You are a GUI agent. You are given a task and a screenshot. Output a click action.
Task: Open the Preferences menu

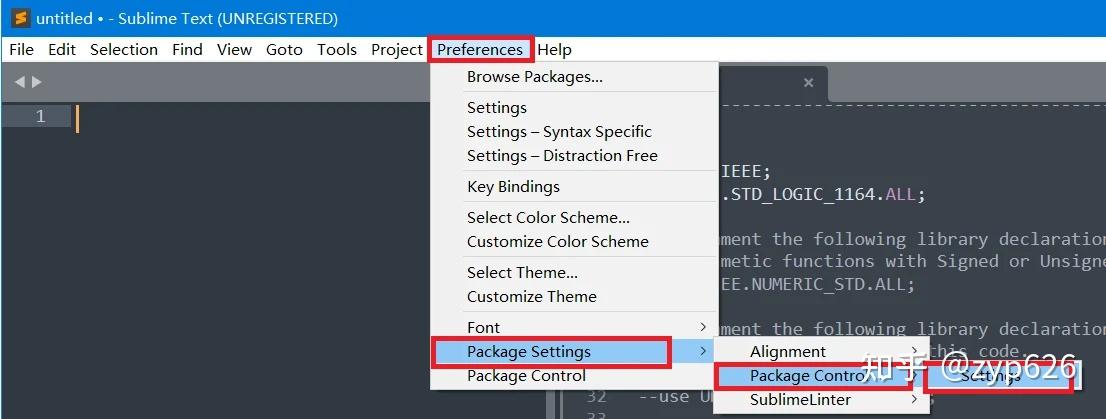[480, 49]
